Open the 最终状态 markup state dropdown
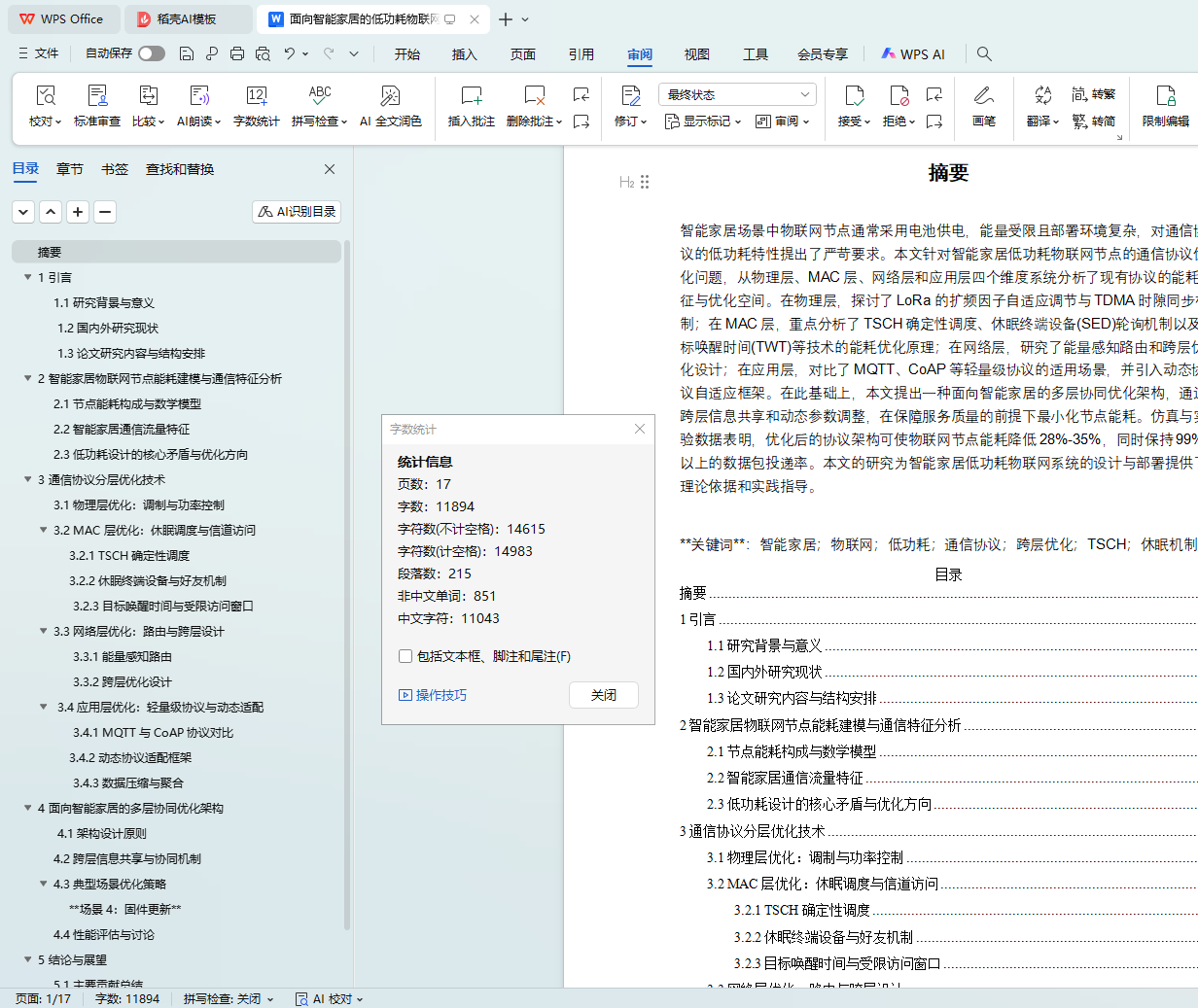 point(737,94)
